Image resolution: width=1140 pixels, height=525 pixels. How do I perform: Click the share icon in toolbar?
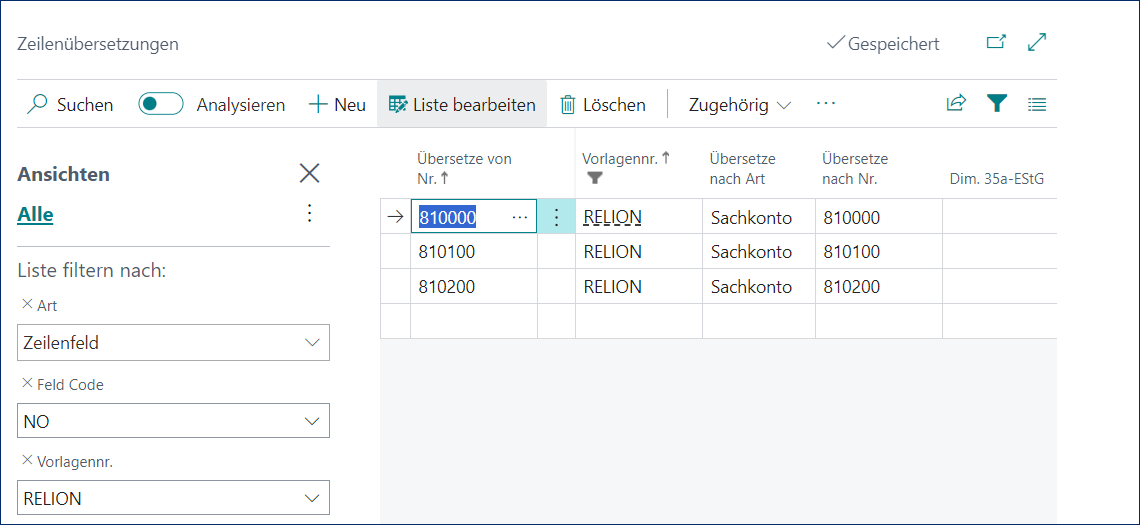[x=955, y=104]
